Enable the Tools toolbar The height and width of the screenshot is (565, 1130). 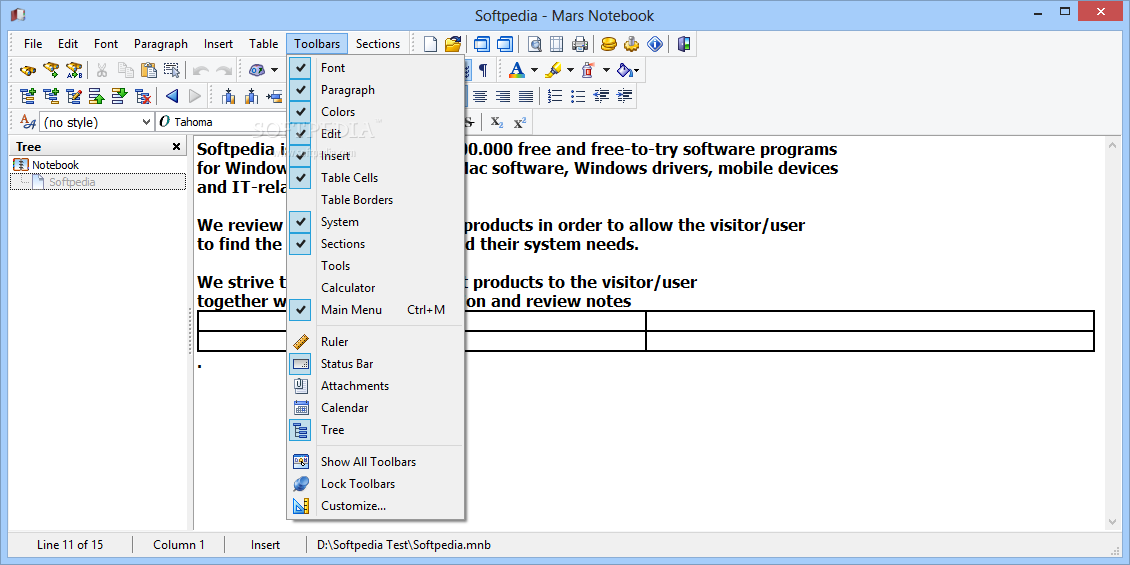point(375,266)
